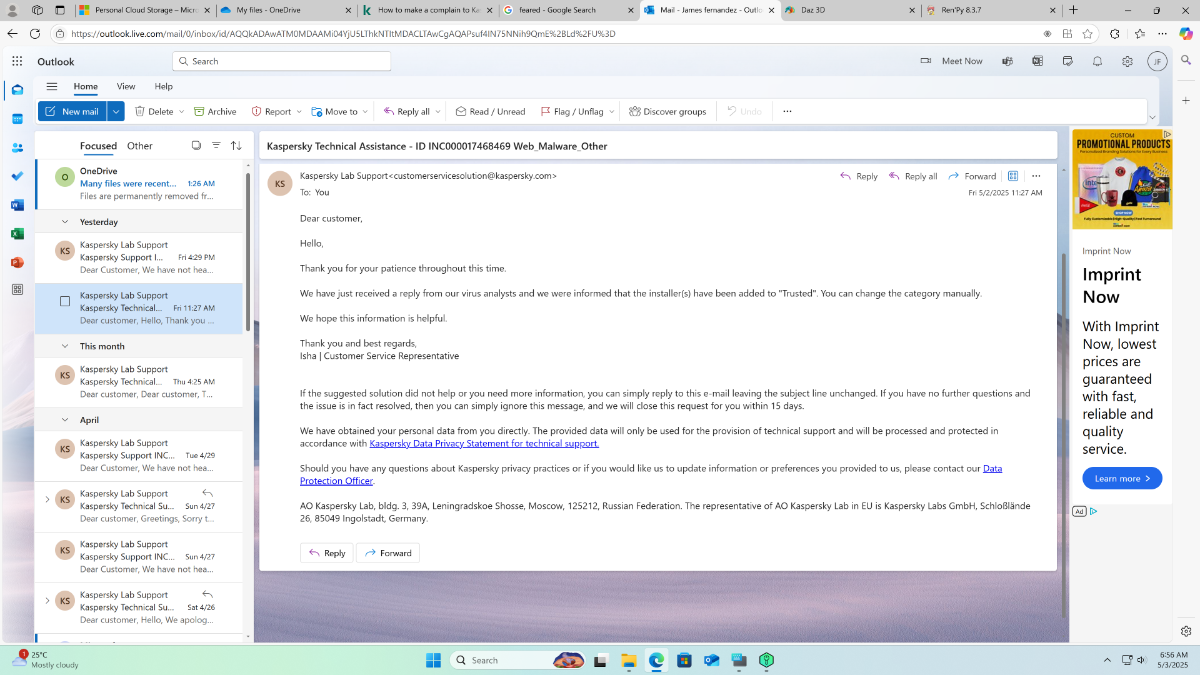Open File Explorer from the taskbar
This screenshot has height=675, width=1200.
(629, 660)
